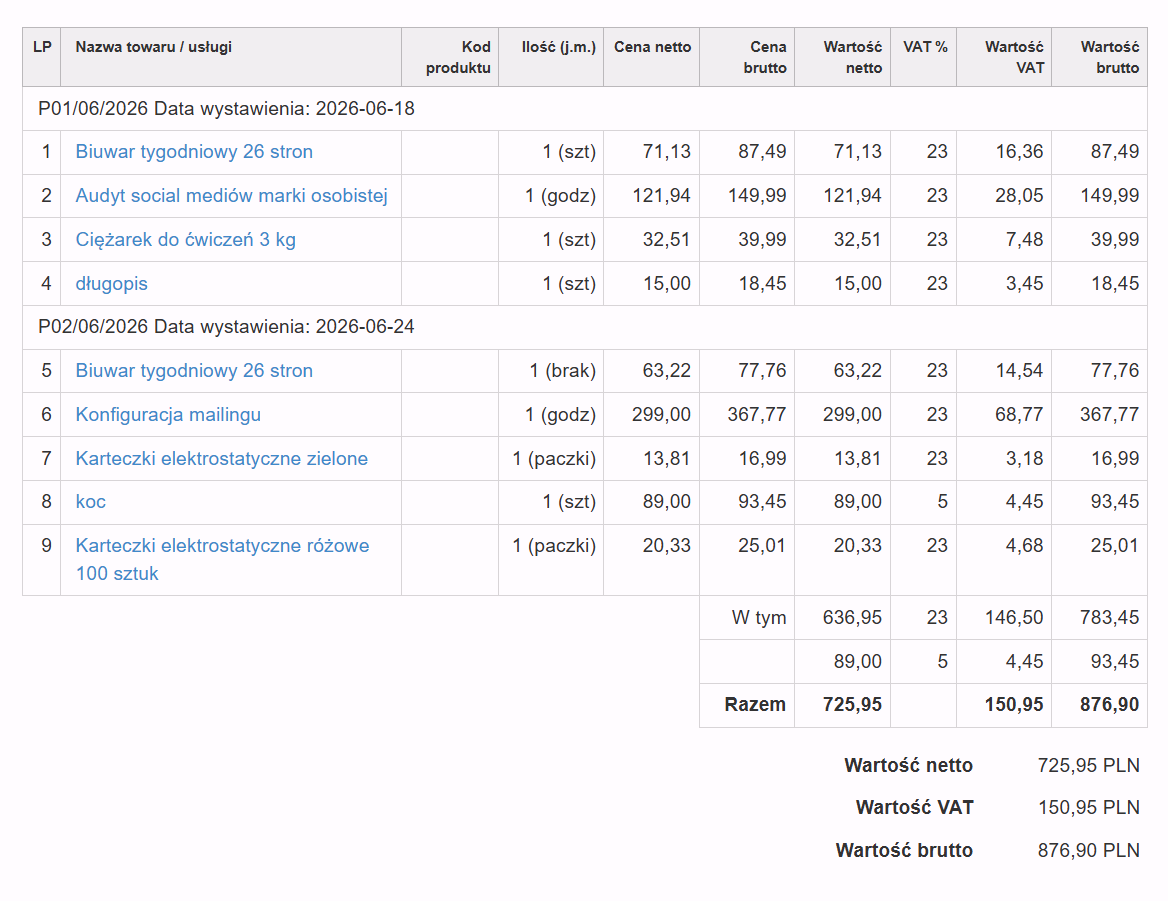Click the 5% VAT cell in koc row
Viewport: 1168px width, 901px height.
coord(942,502)
